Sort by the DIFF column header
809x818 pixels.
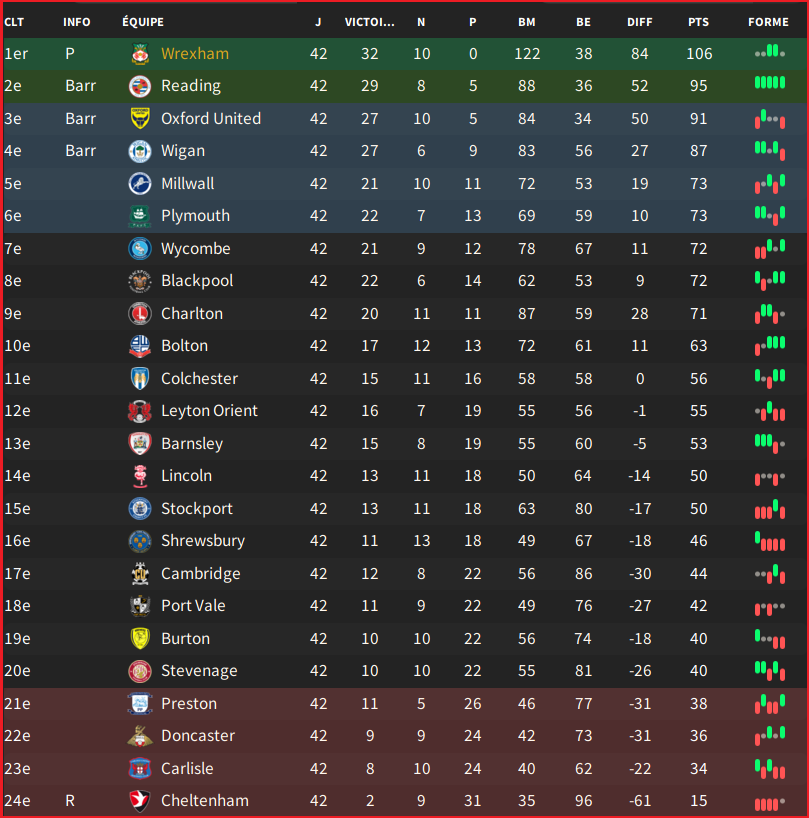pos(639,22)
